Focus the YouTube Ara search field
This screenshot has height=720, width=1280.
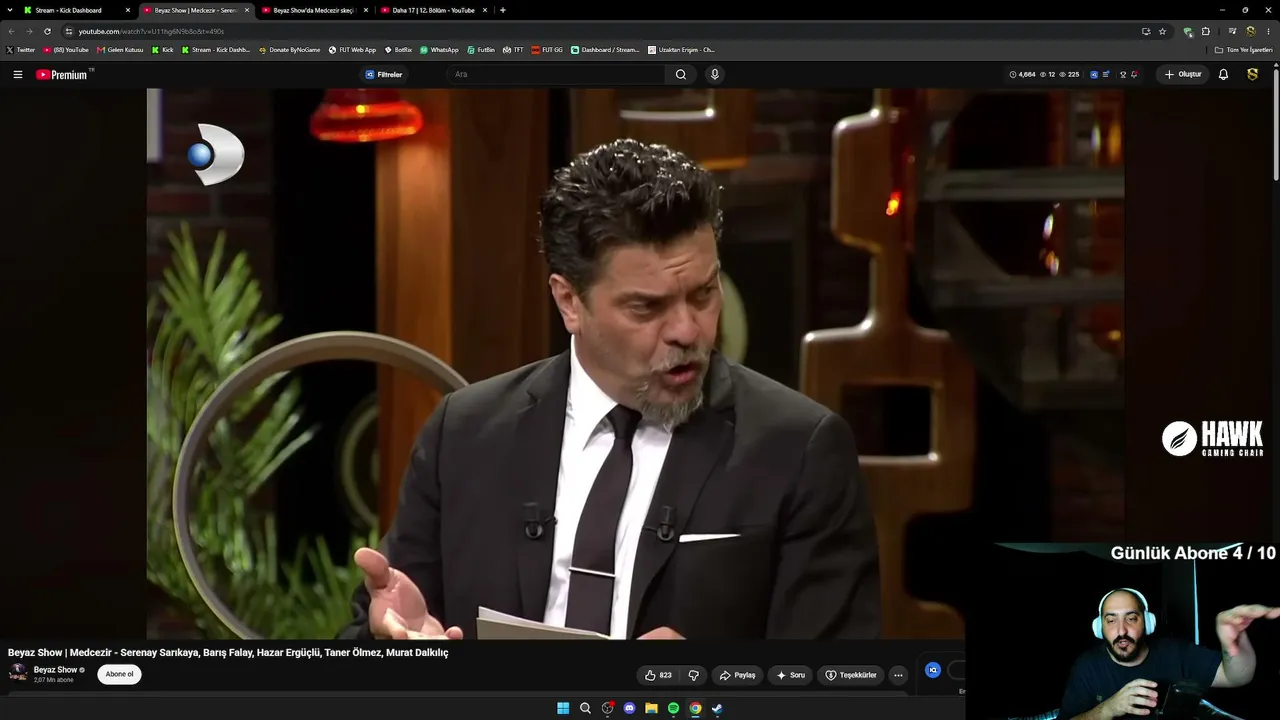pos(556,74)
